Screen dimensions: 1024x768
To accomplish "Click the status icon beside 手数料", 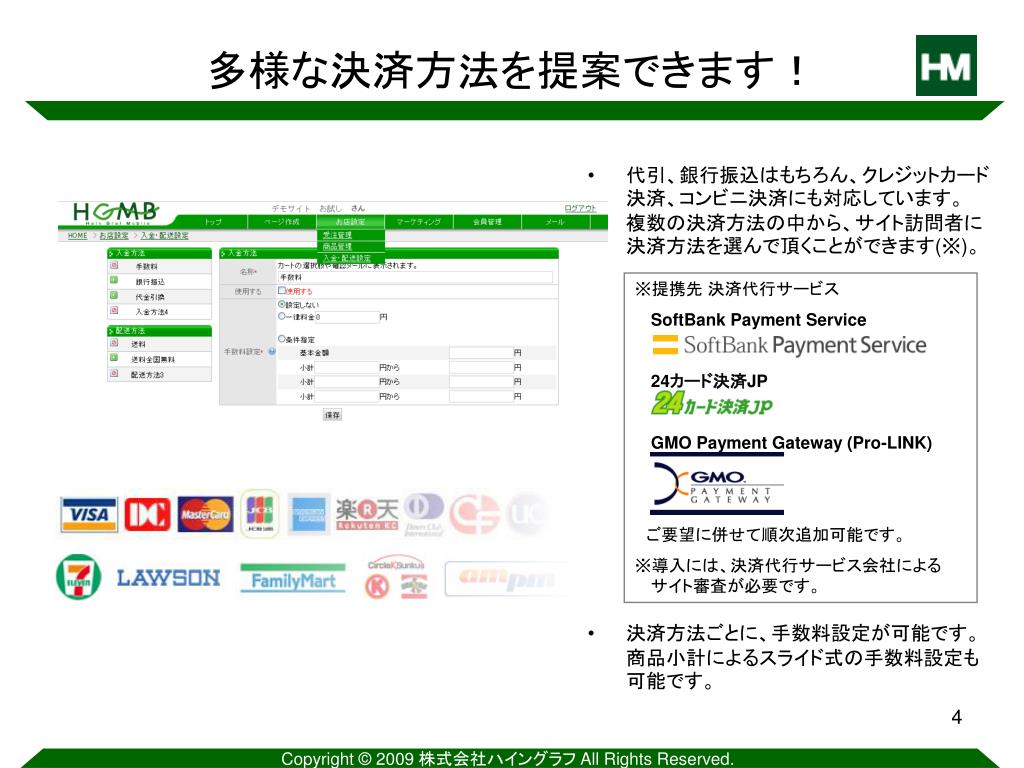I will pyautogui.click(x=114, y=266).
